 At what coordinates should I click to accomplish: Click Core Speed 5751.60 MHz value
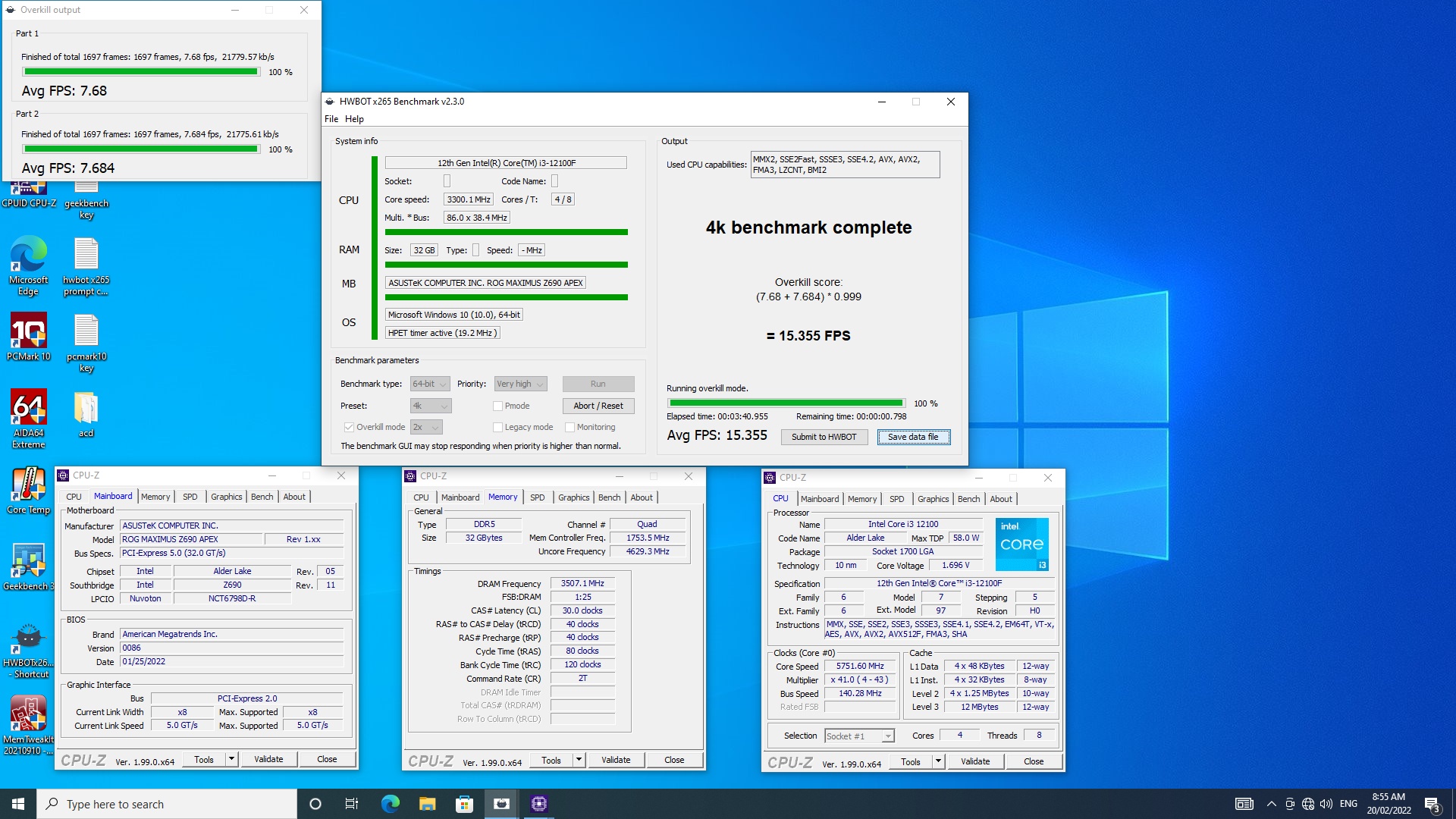[860, 666]
